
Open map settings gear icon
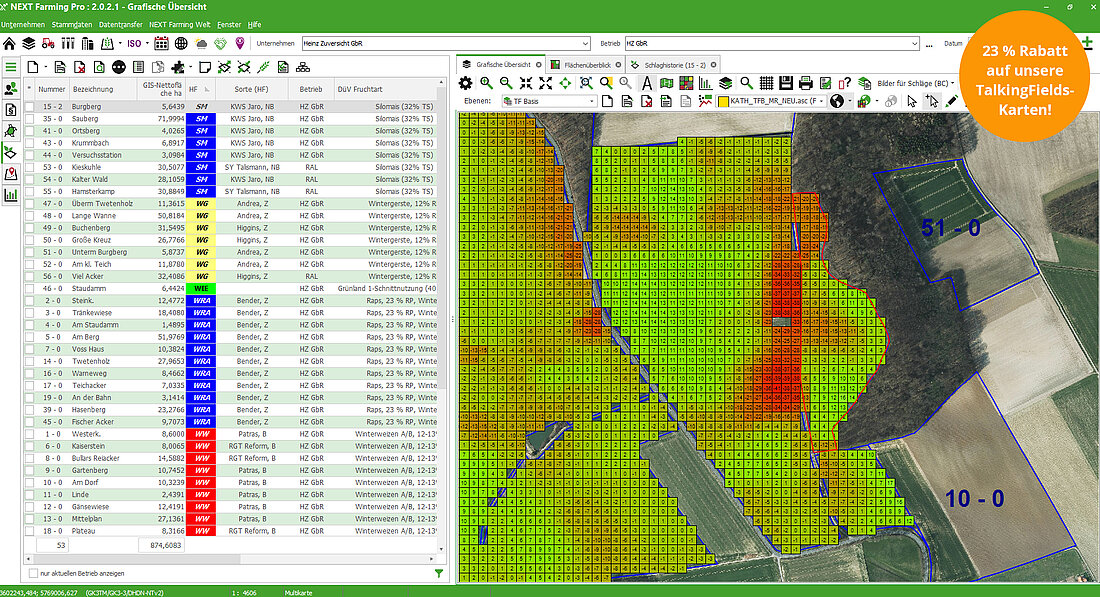click(465, 83)
